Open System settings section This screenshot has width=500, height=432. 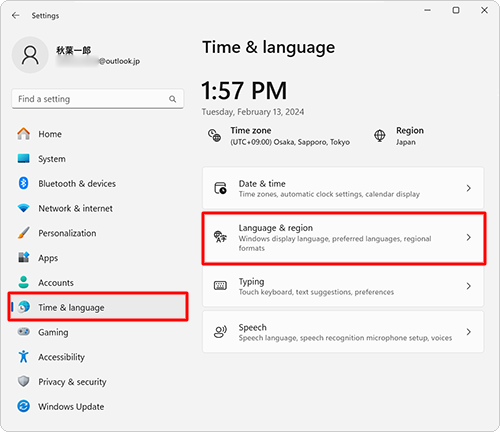pyautogui.click(x=97, y=159)
